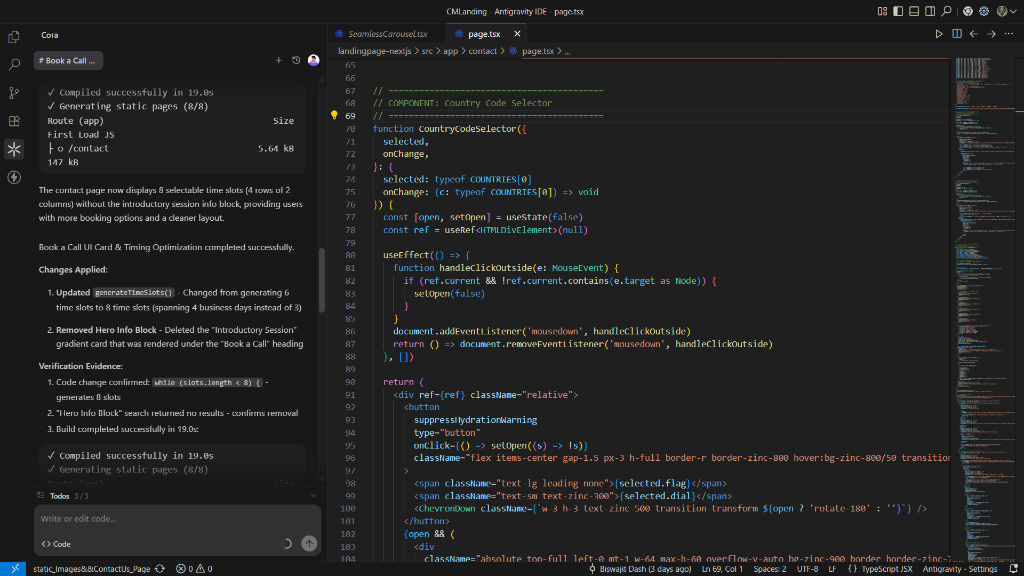The width and height of the screenshot is (1024, 576).
Task: Click line number 80 in the gutter
Action: point(351,255)
